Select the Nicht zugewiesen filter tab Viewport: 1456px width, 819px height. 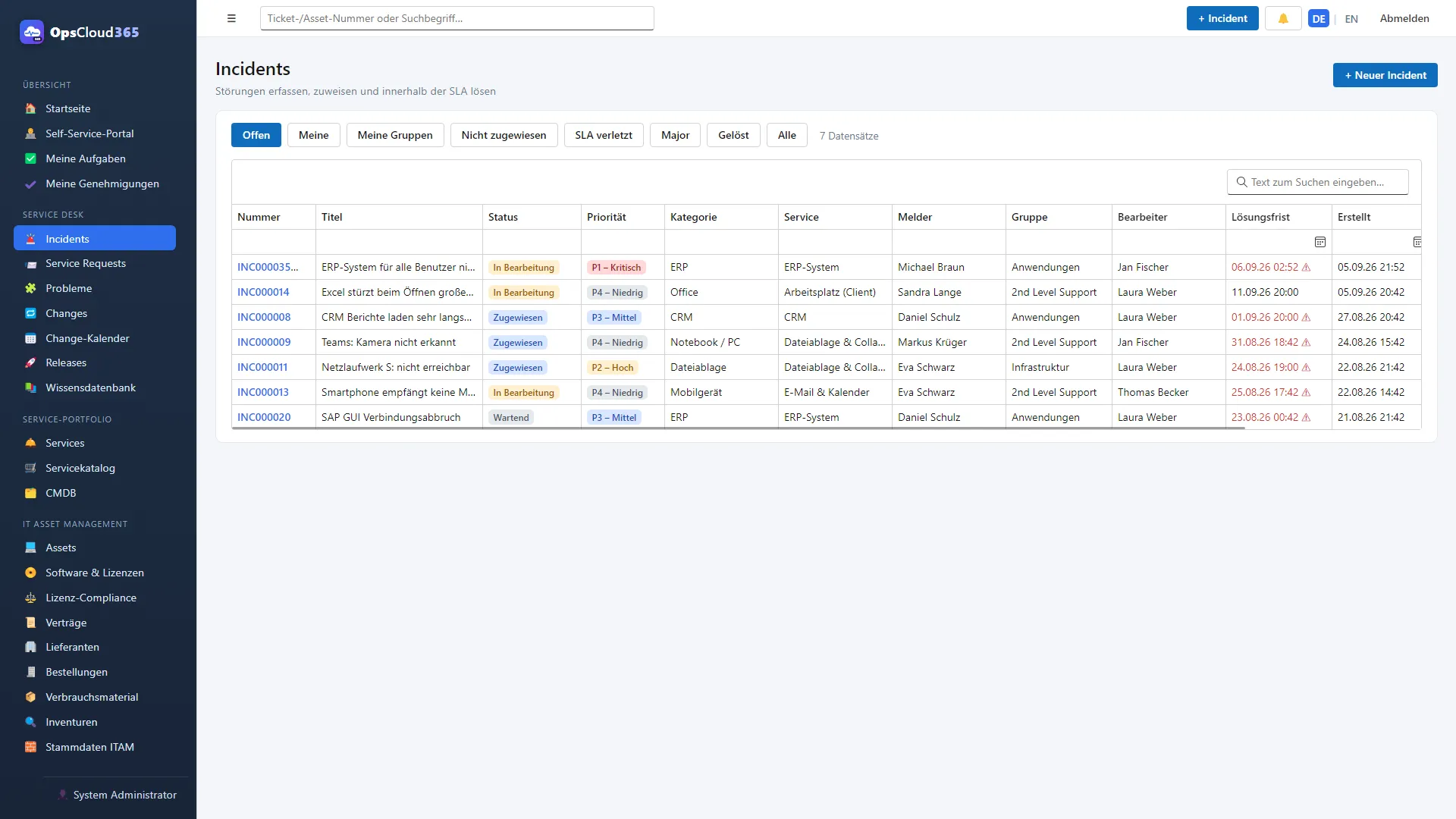[x=504, y=135]
